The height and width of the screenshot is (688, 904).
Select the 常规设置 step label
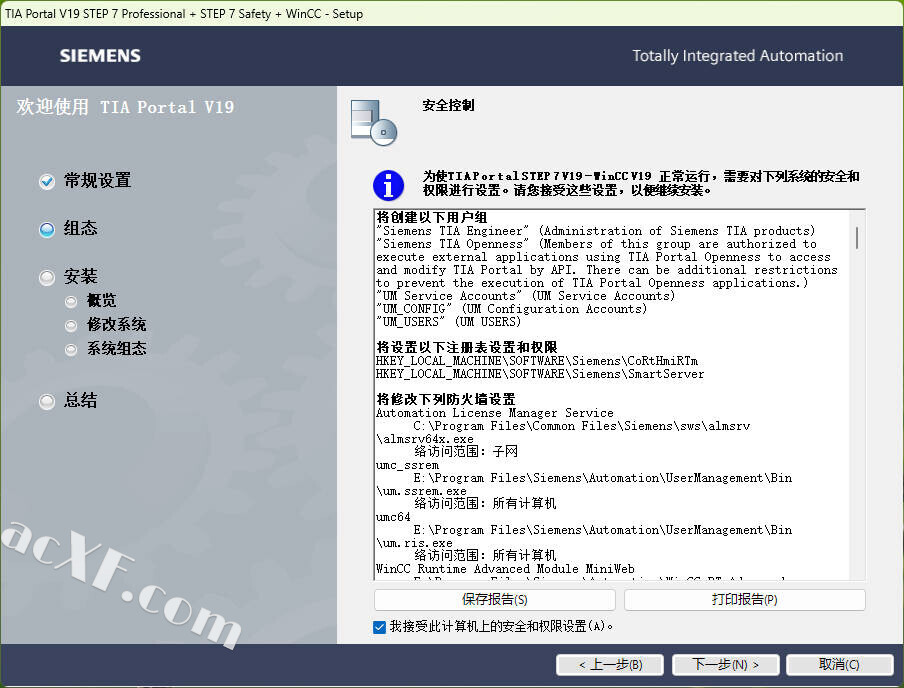click(98, 181)
